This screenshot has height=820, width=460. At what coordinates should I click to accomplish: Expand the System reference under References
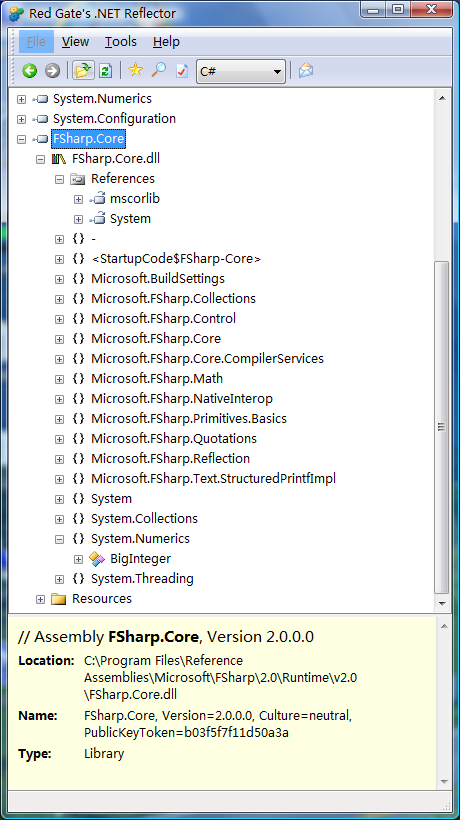click(78, 219)
